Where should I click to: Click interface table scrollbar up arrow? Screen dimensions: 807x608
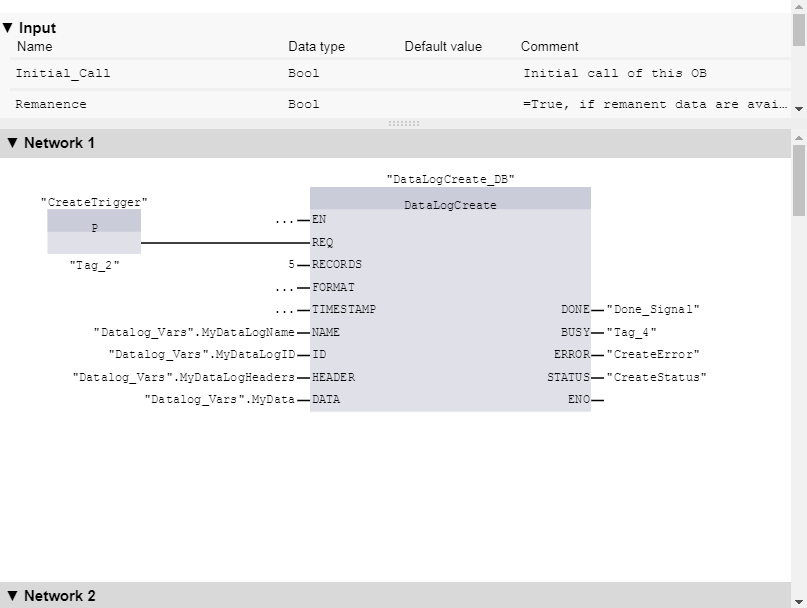point(799,6)
